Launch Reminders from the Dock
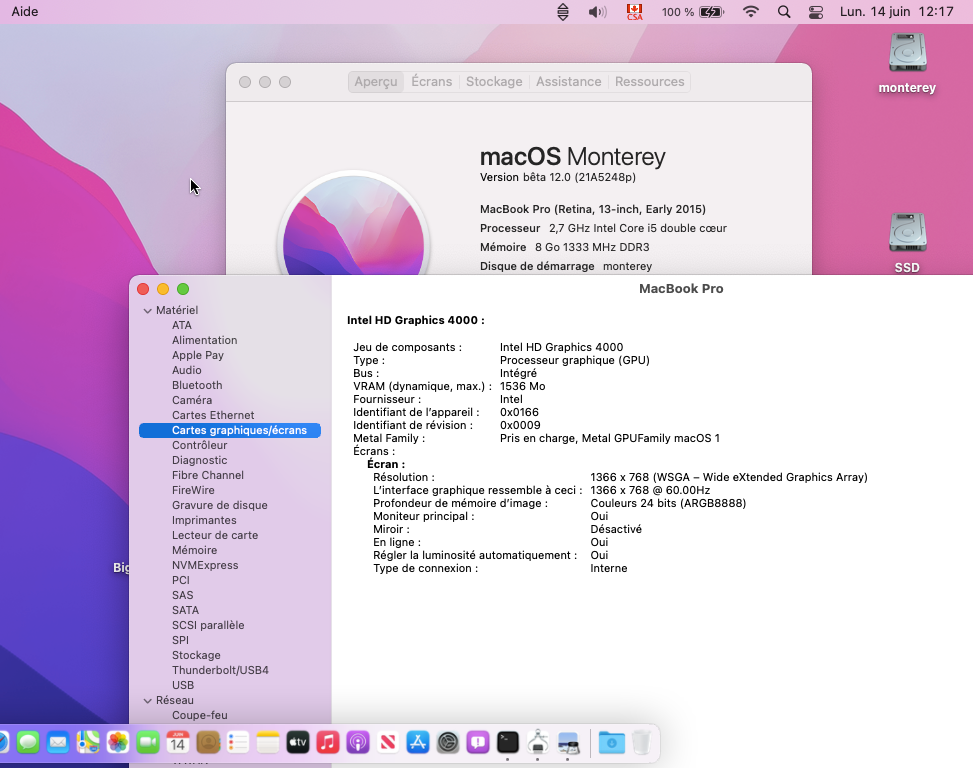Screen dimensions: 973x768 click(238, 742)
